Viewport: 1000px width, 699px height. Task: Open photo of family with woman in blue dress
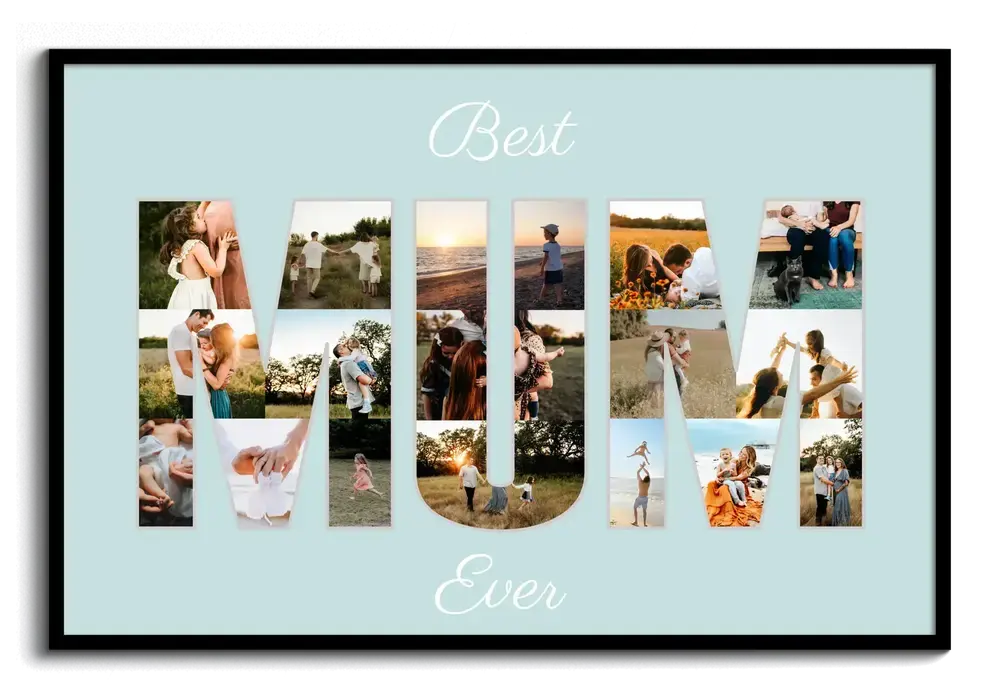tap(831, 473)
